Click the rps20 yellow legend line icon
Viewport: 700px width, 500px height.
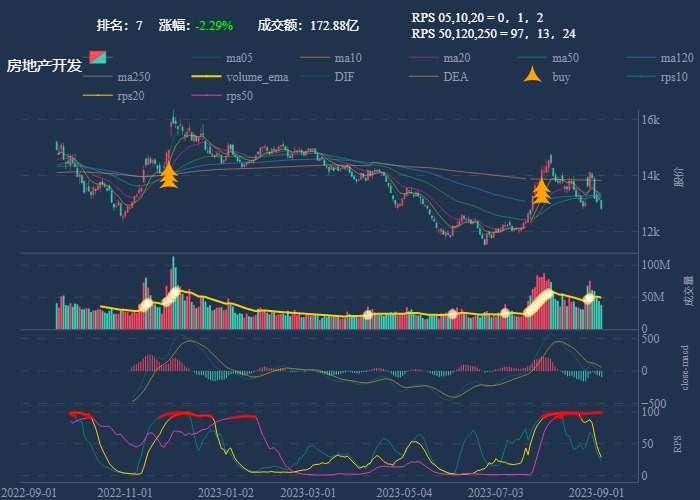(98, 96)
